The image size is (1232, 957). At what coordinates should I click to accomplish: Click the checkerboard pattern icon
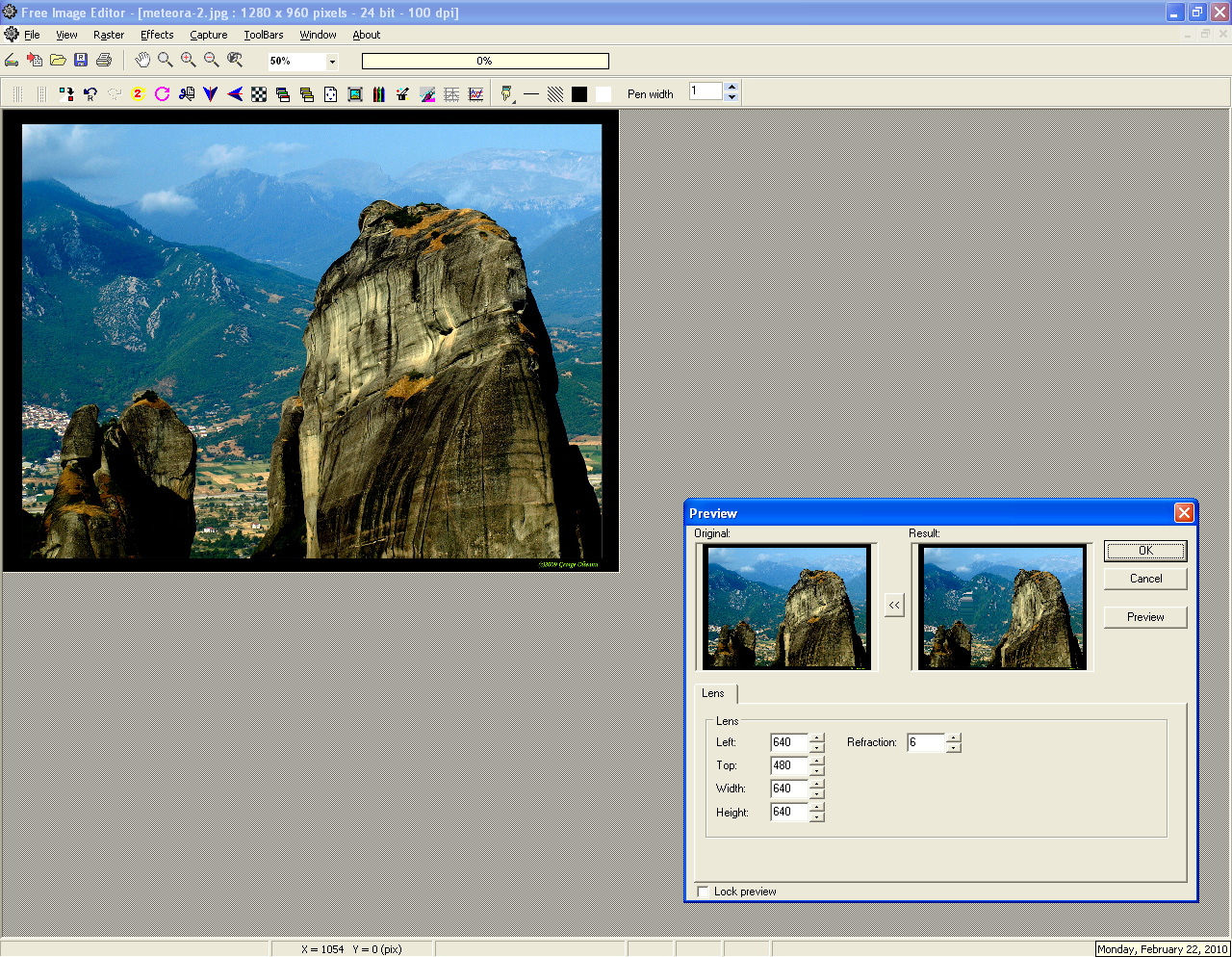[259, 94]
